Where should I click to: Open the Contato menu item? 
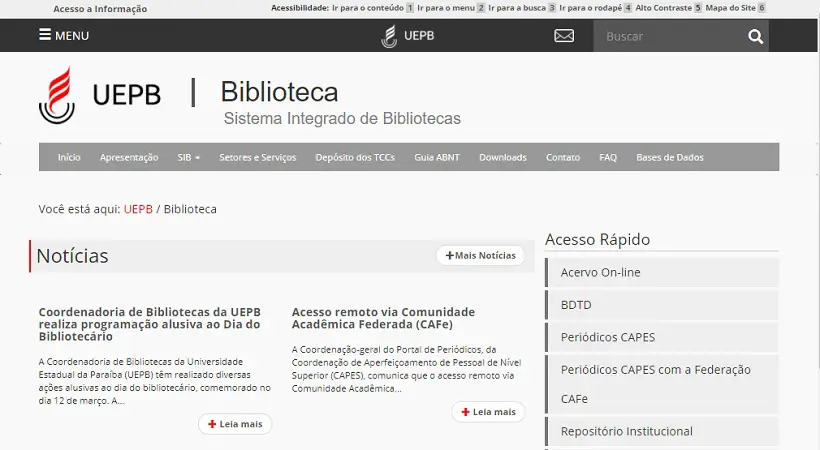563,157
